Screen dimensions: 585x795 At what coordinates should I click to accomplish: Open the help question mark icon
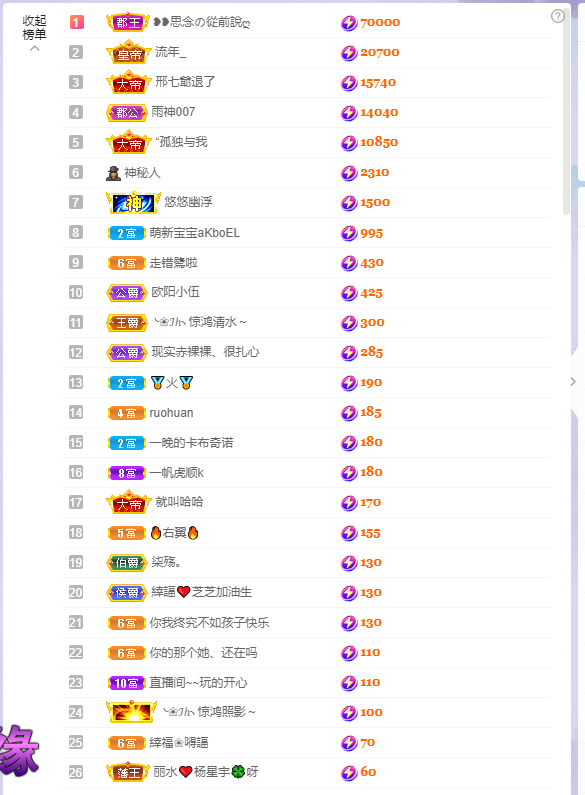coord(558,16)
